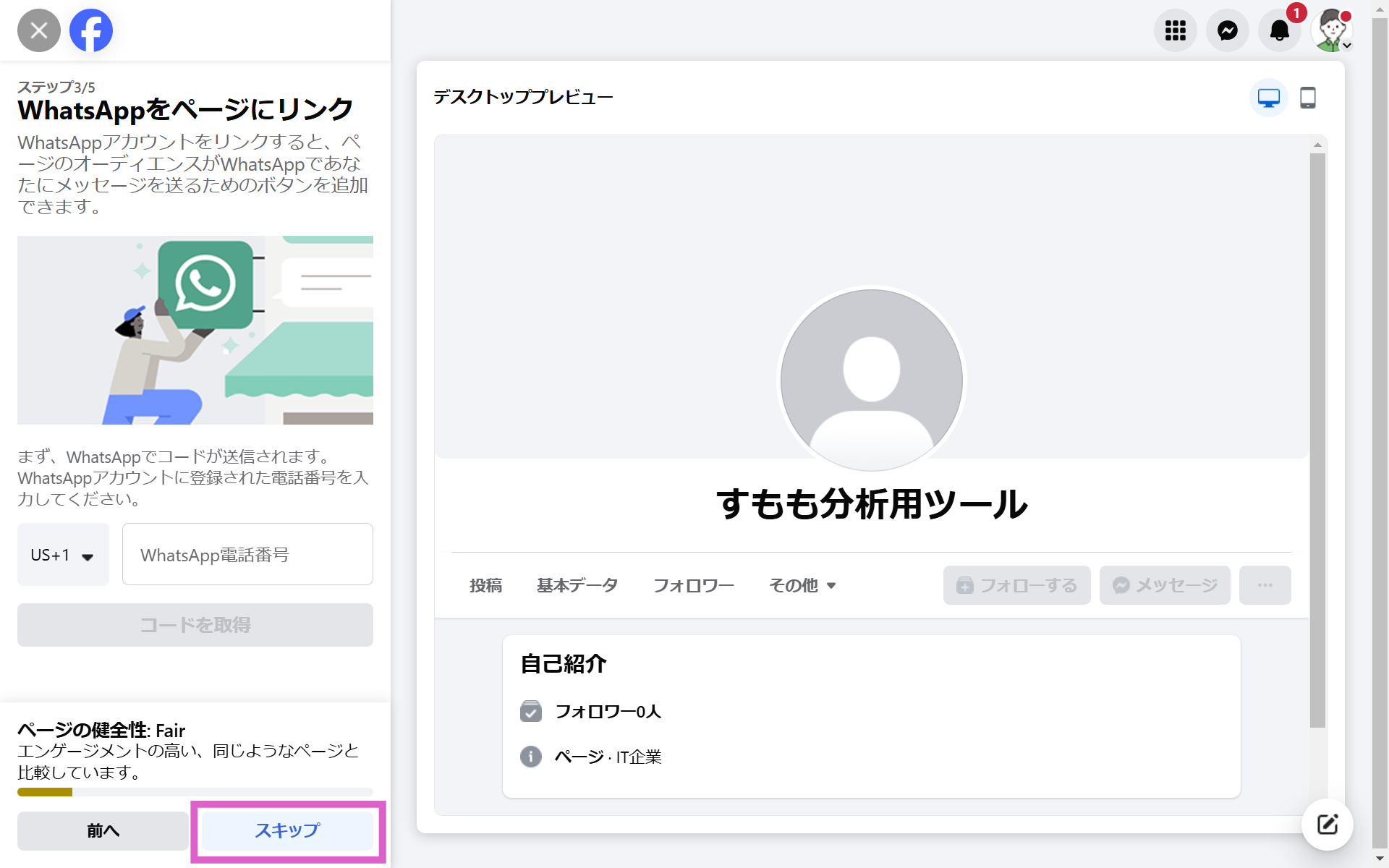1389x868 pixels.
Task: Go back with the 前へ button
Action: click(103, 830)
